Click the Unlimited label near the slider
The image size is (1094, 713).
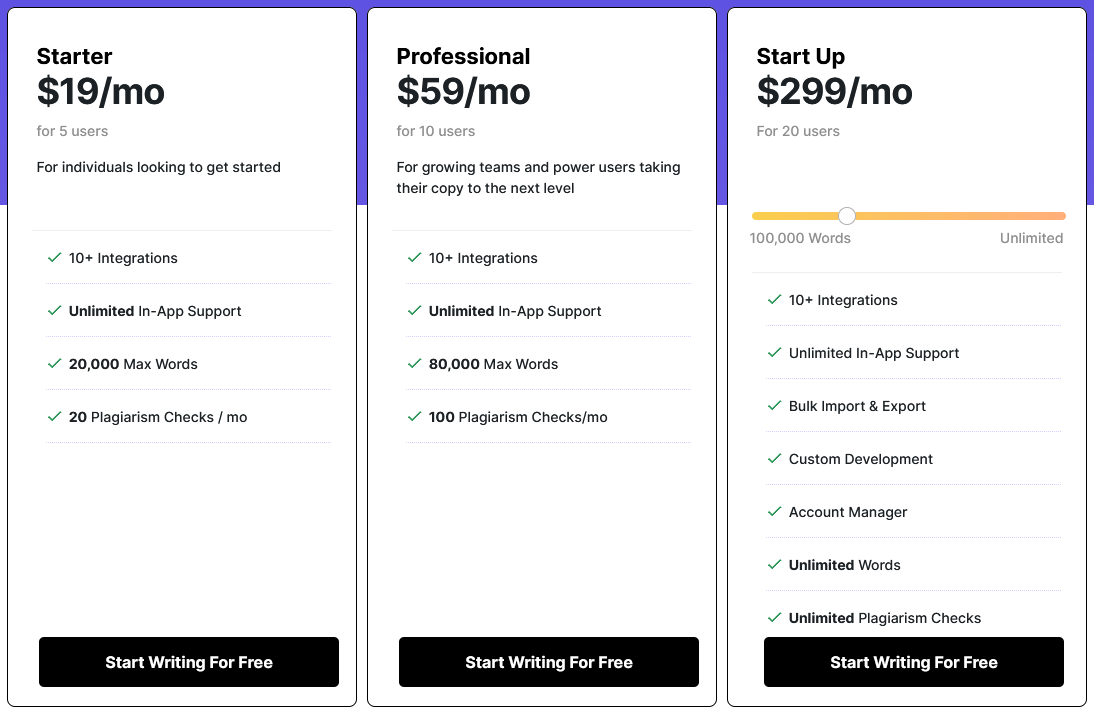(1031, 238)
